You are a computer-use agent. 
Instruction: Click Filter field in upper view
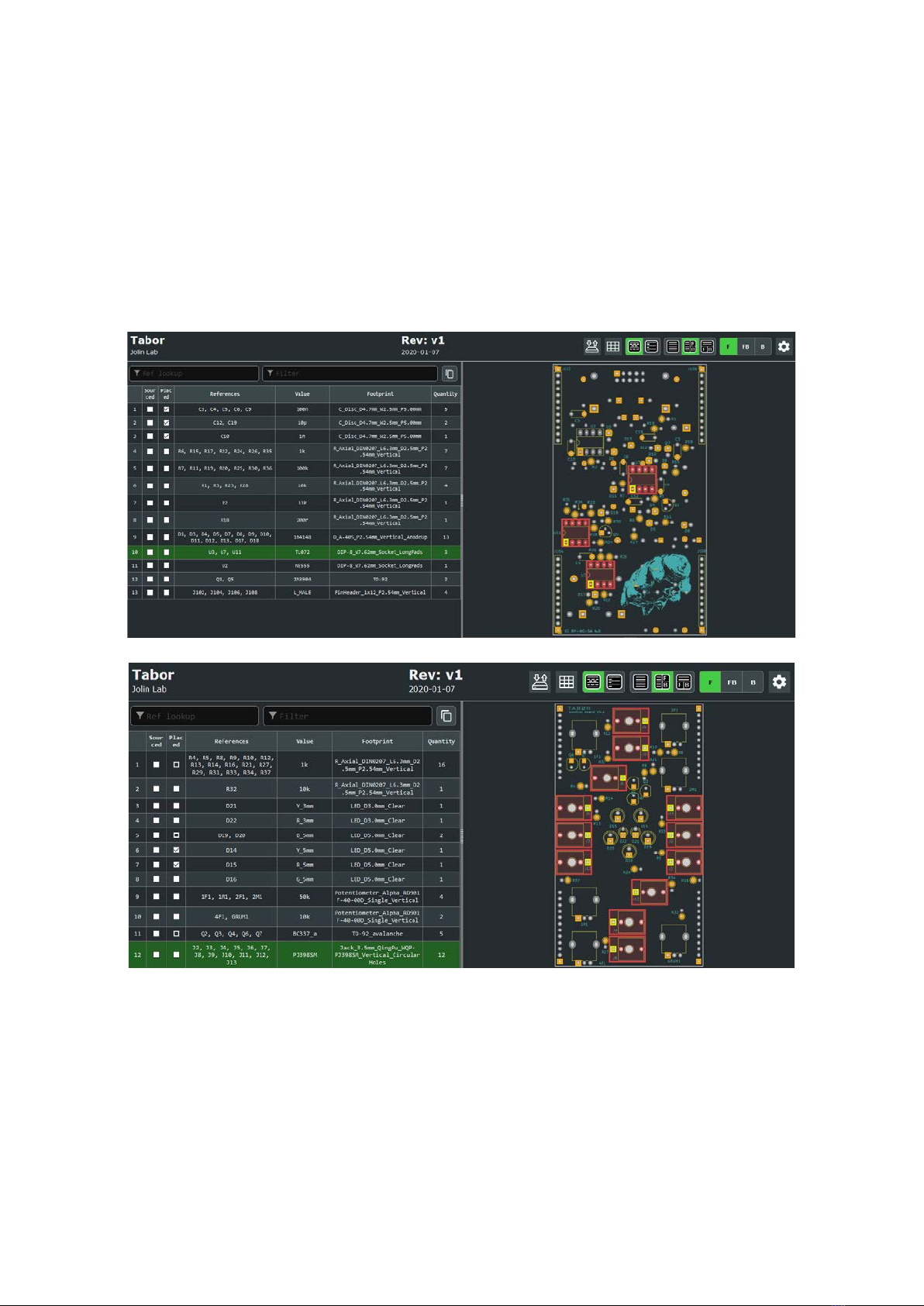pos(350,374)
